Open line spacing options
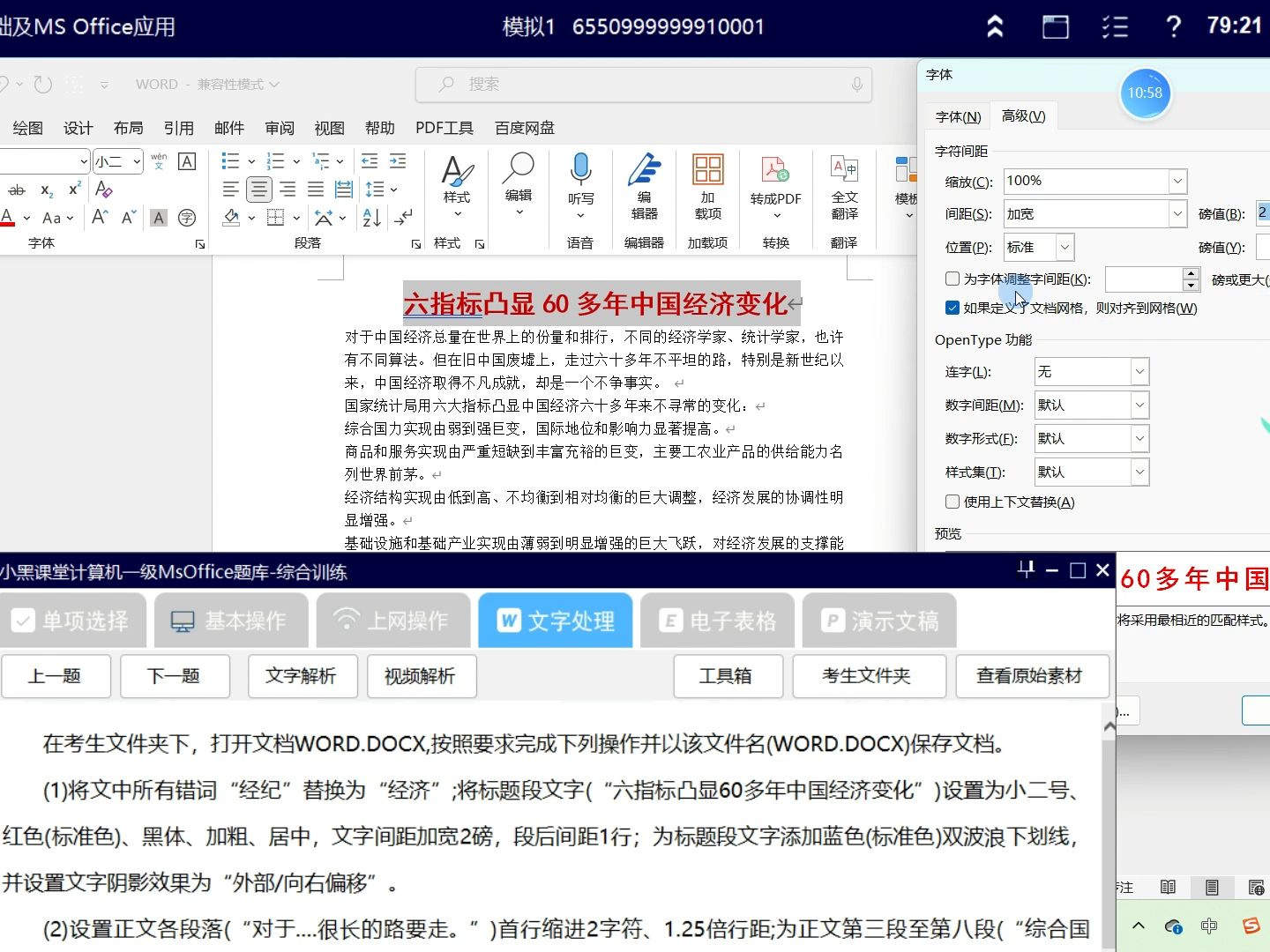Viewport: 1270px width, 952px height. click(380, 189)
